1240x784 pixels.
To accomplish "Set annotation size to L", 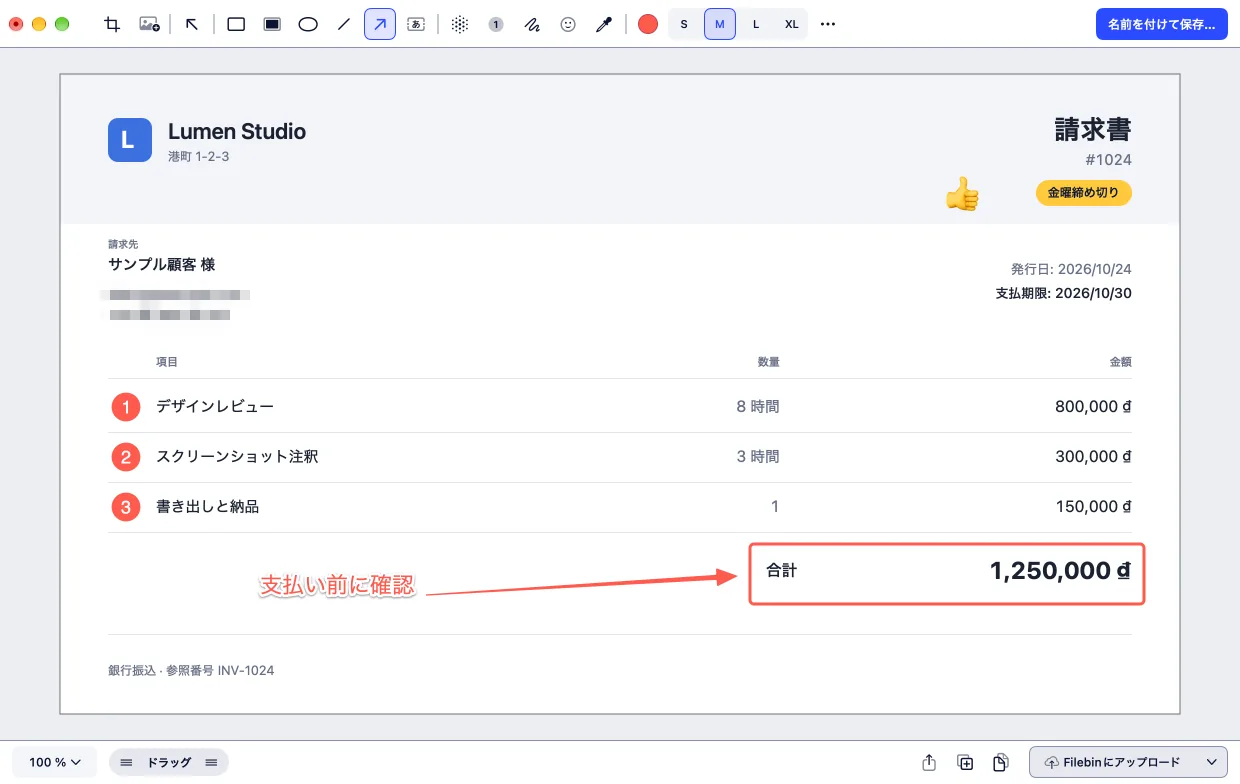I will [756, 24].
